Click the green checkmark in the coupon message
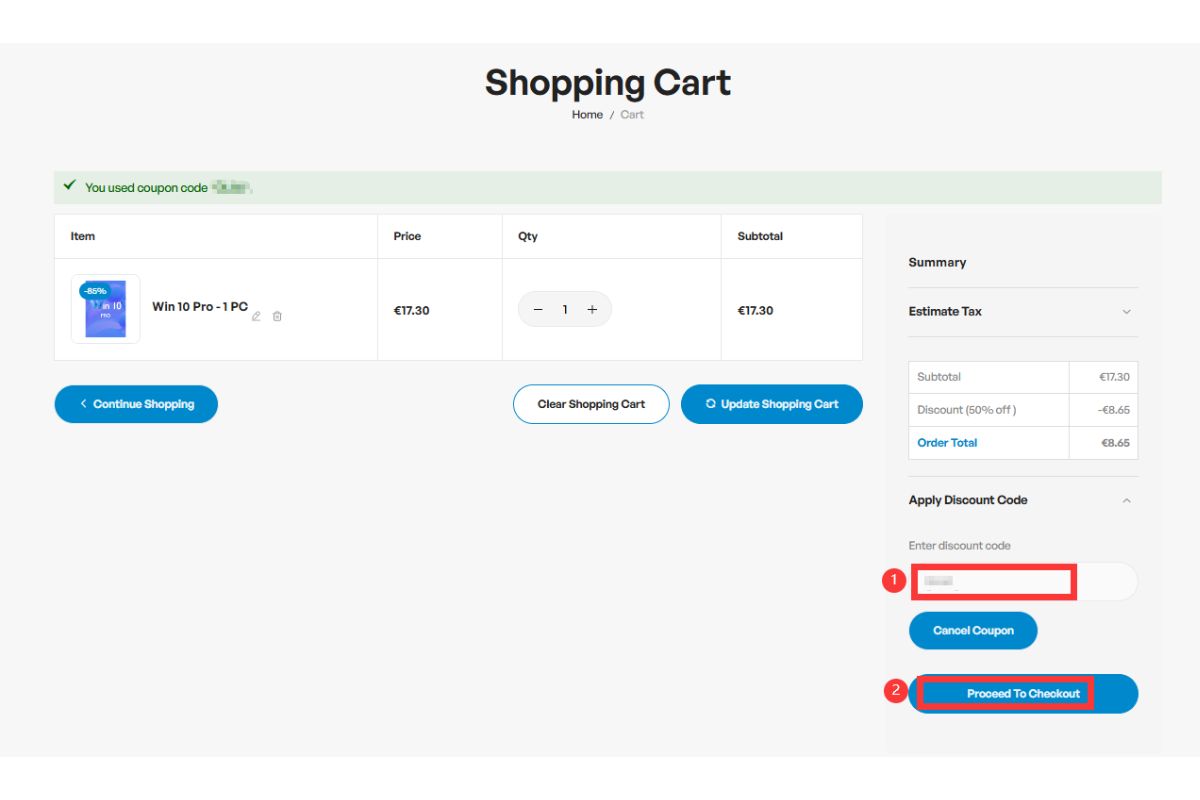 point(69,186)
